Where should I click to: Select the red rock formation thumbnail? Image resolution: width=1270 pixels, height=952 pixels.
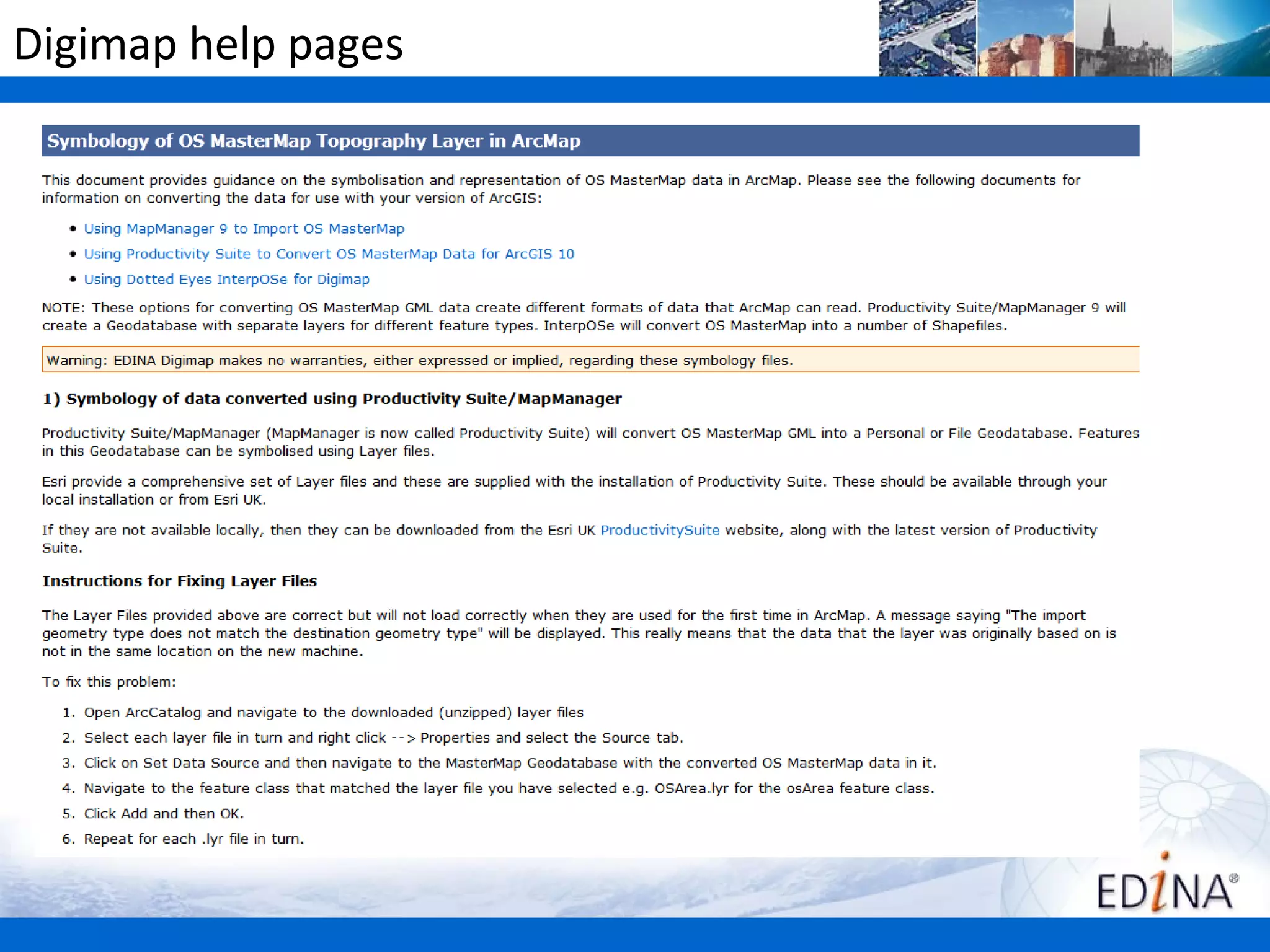[x=1026, y=38]
